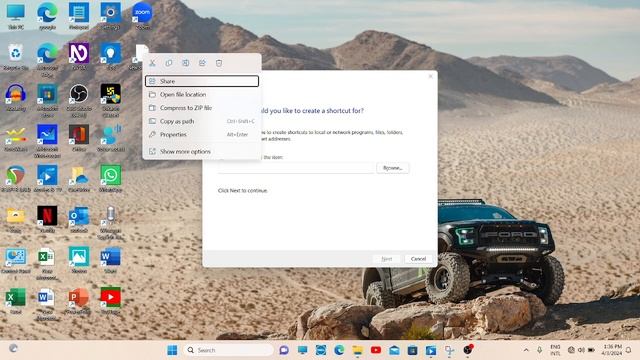Click the Rename icon in context menu

pyautogui.click(x=186, y=63)
